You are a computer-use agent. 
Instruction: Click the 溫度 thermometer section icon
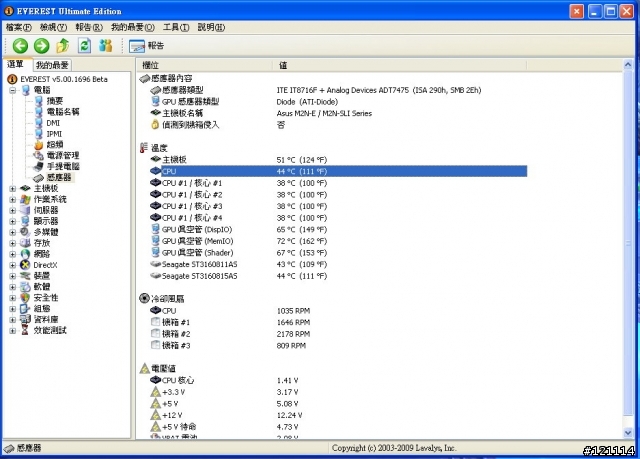click(144, 148)
